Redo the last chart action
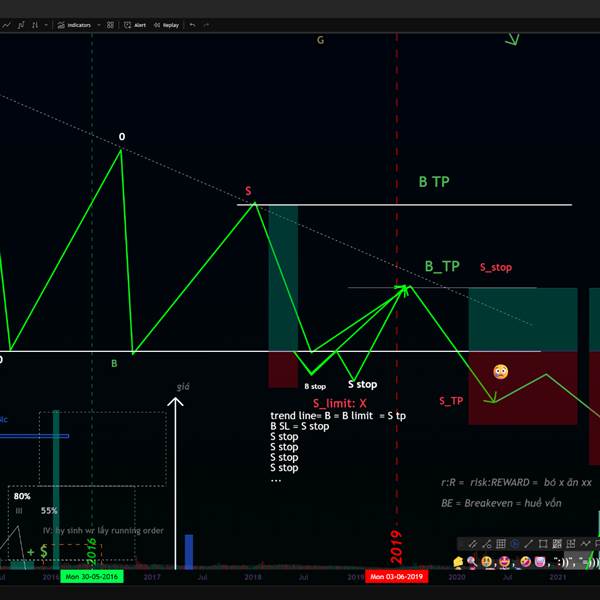The width and height of the screenshot is (600, 600). pos(207,25)
